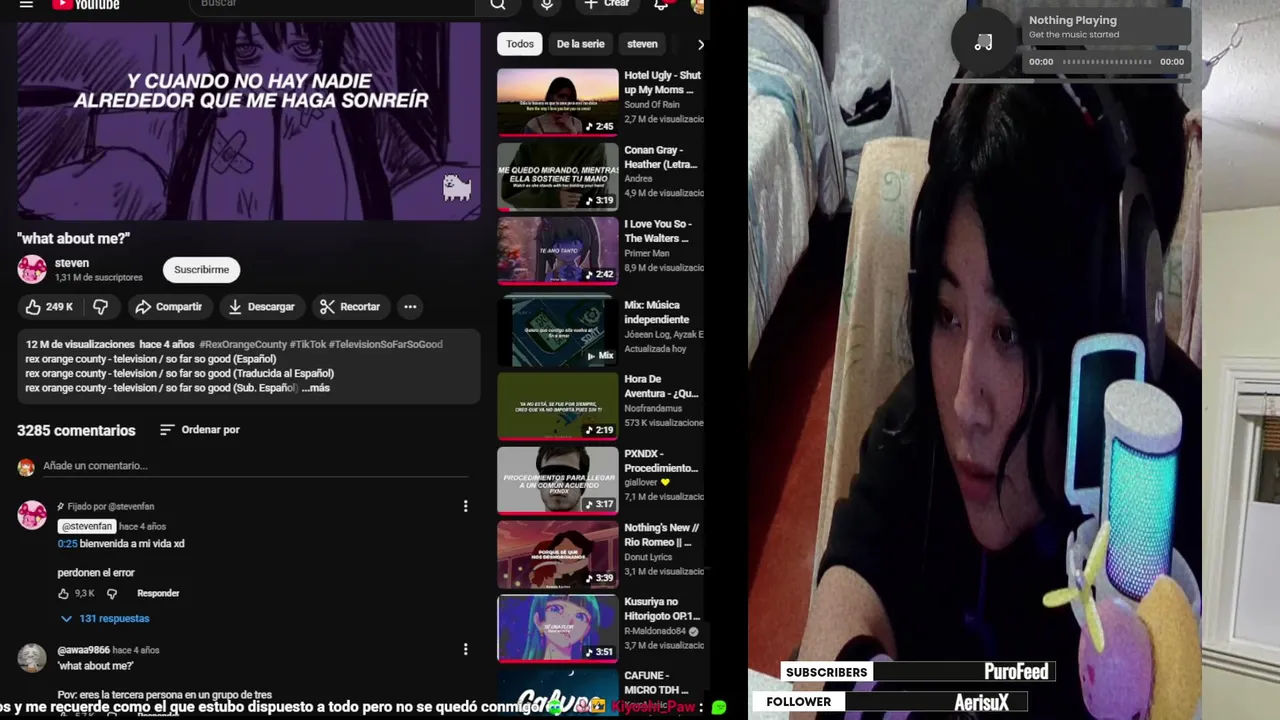Expand the description with ...más
Viewport: 1280px width, 720px height.
tap(315, 388)
